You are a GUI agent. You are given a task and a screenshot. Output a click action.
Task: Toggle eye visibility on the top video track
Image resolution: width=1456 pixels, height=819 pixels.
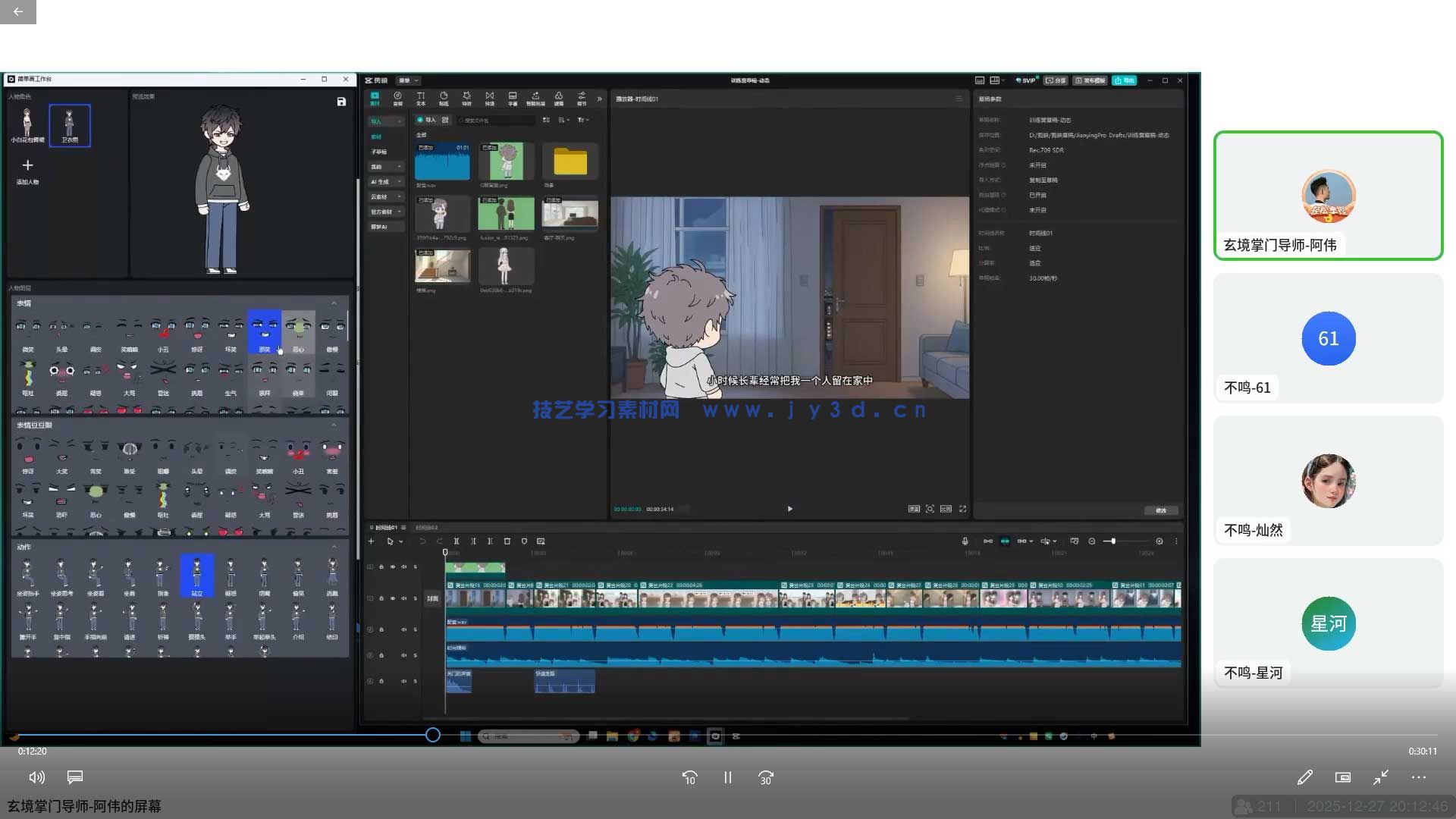coord(393,566)
